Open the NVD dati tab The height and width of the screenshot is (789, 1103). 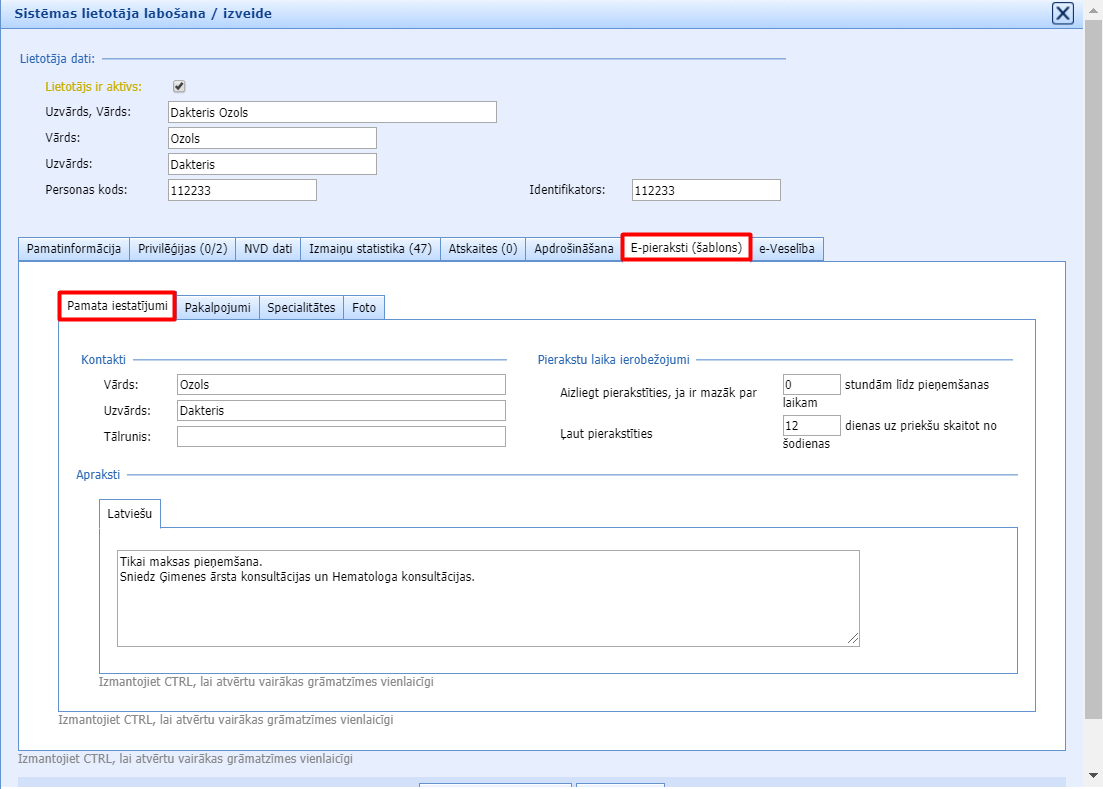tap(268, 249)
